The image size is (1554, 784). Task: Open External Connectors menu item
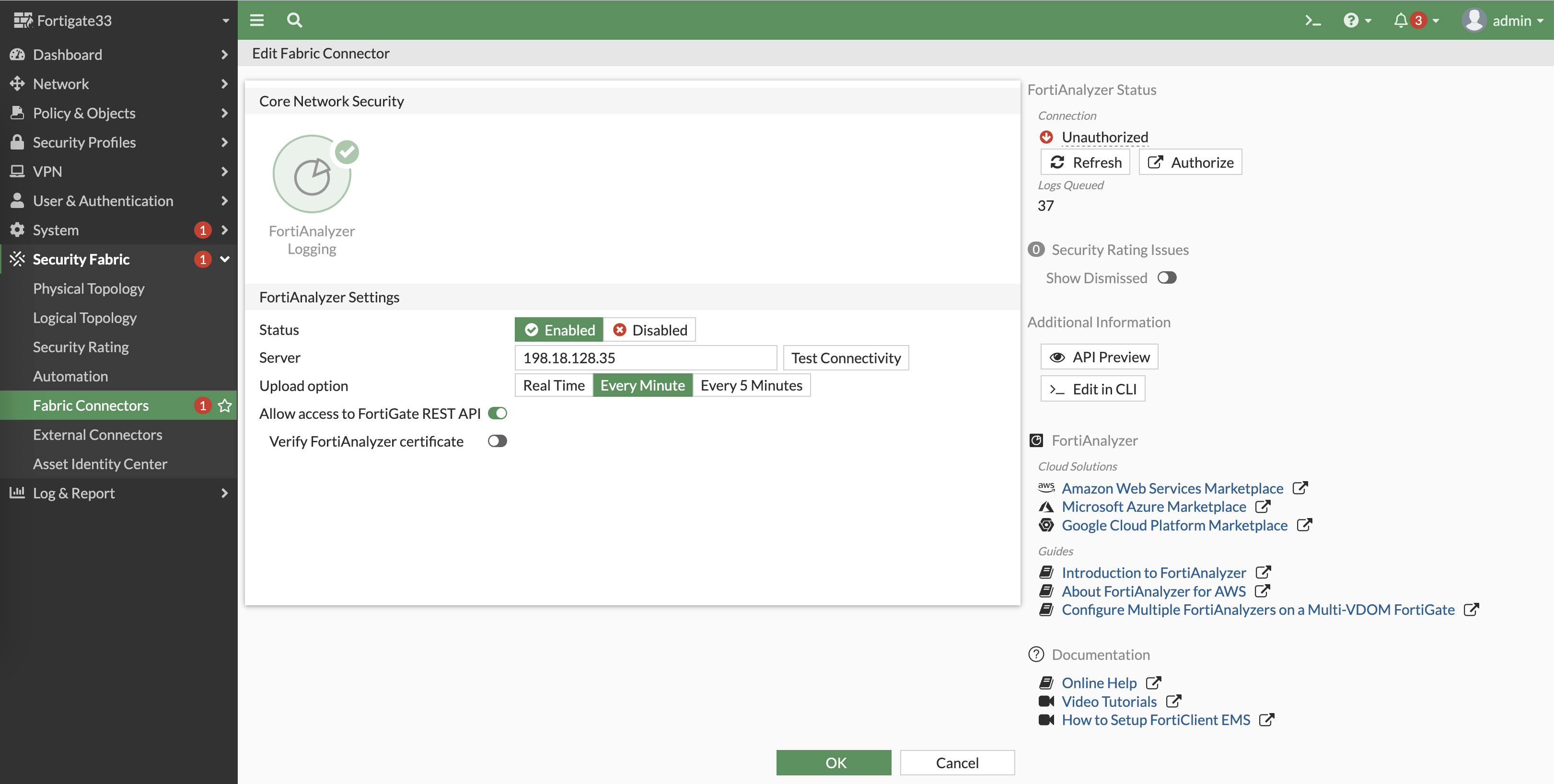98,434
